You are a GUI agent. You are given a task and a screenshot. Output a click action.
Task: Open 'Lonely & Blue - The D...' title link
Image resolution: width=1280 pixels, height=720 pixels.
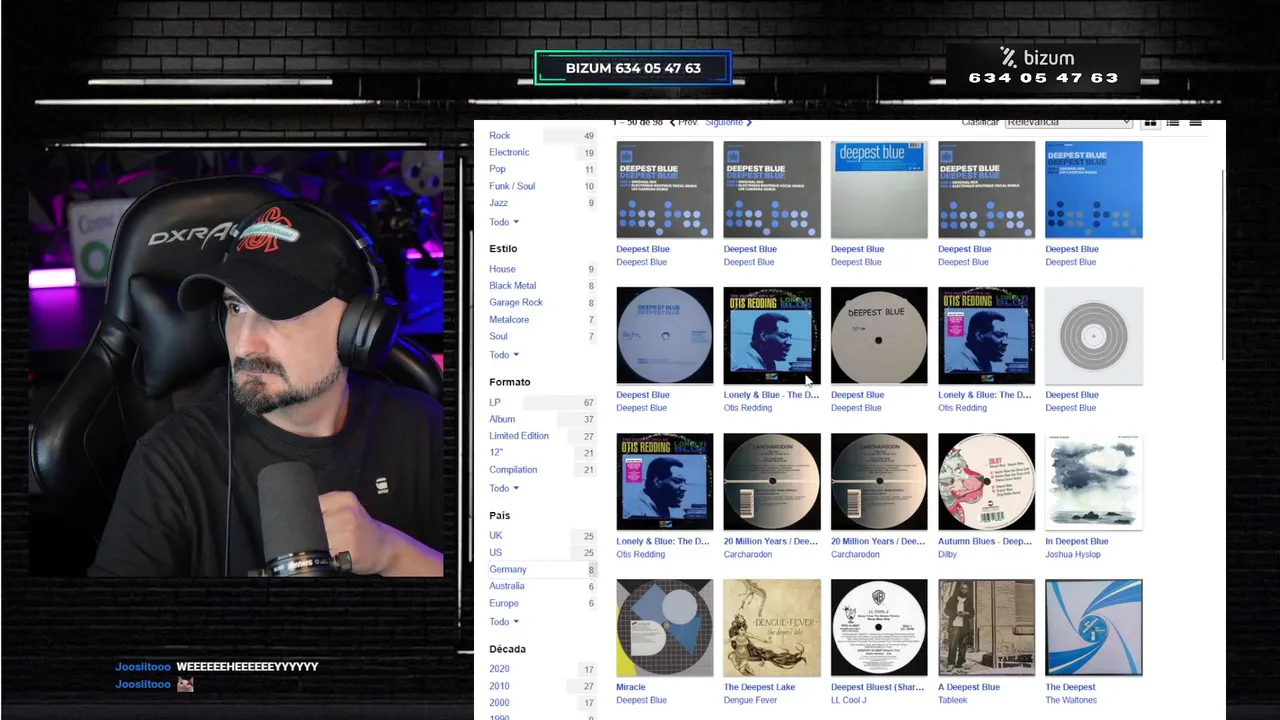pos(771,395)
